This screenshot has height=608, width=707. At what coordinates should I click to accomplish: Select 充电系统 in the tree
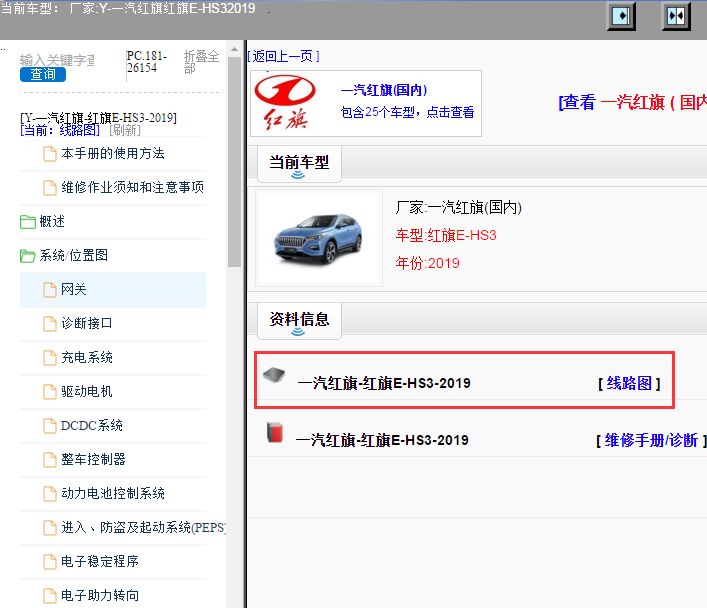pos(87,357)
